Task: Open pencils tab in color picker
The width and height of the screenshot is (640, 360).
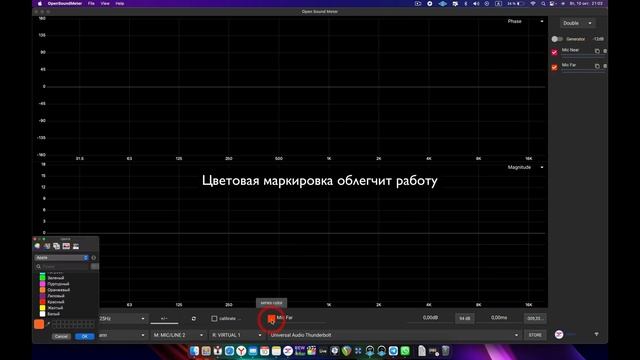Action: pyautogui.click(x=76, y=246)
